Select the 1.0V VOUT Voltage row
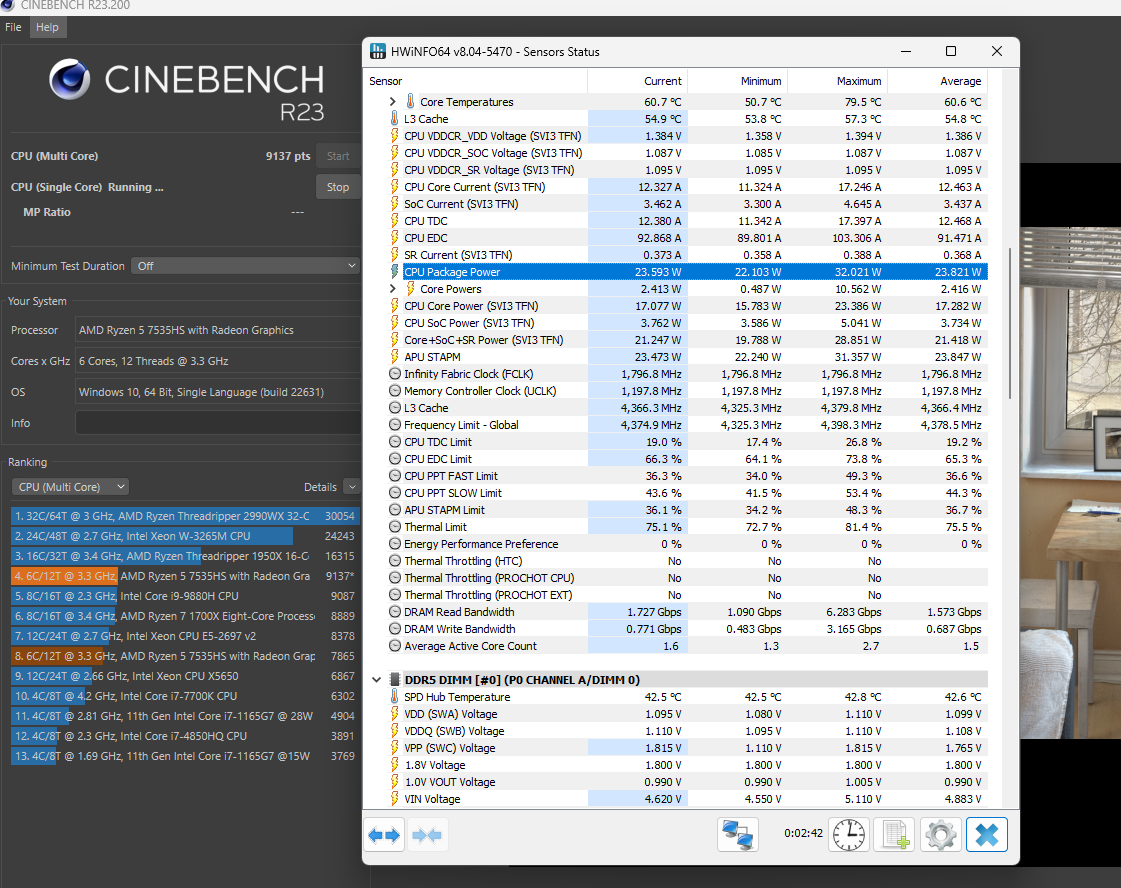 click(687, 782)
